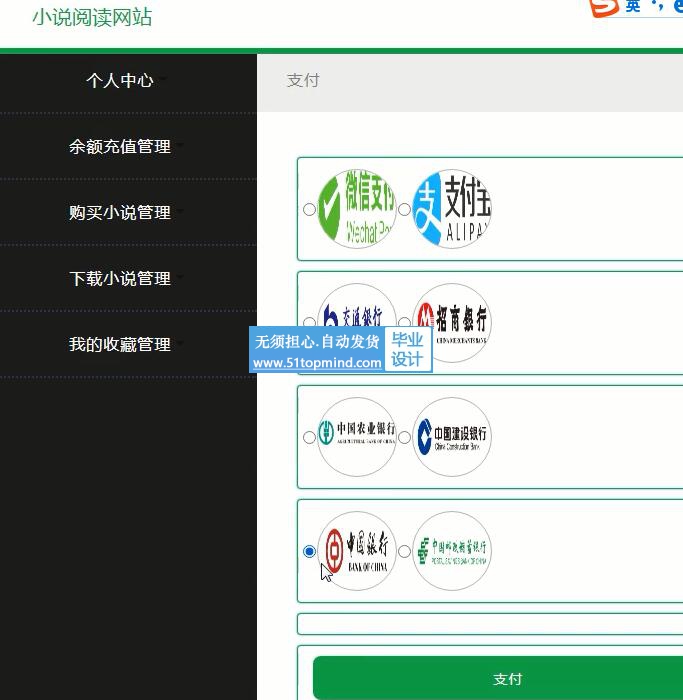This screenshot has height=700, width=683.
Task: Select the Alipay radio button
Action: coord(404,209)
